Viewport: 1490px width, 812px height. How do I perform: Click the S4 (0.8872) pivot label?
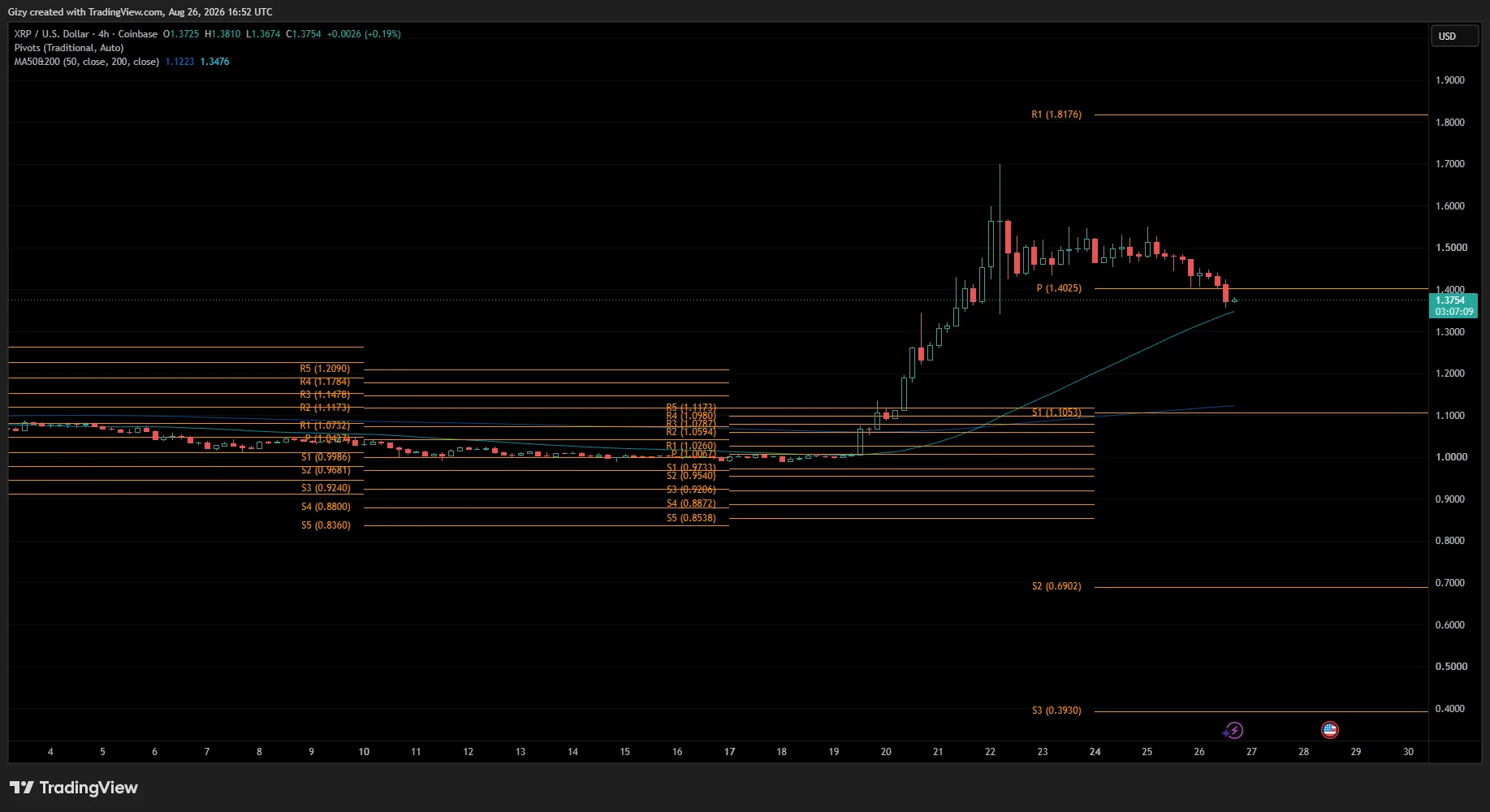click(x=691, y=503)
